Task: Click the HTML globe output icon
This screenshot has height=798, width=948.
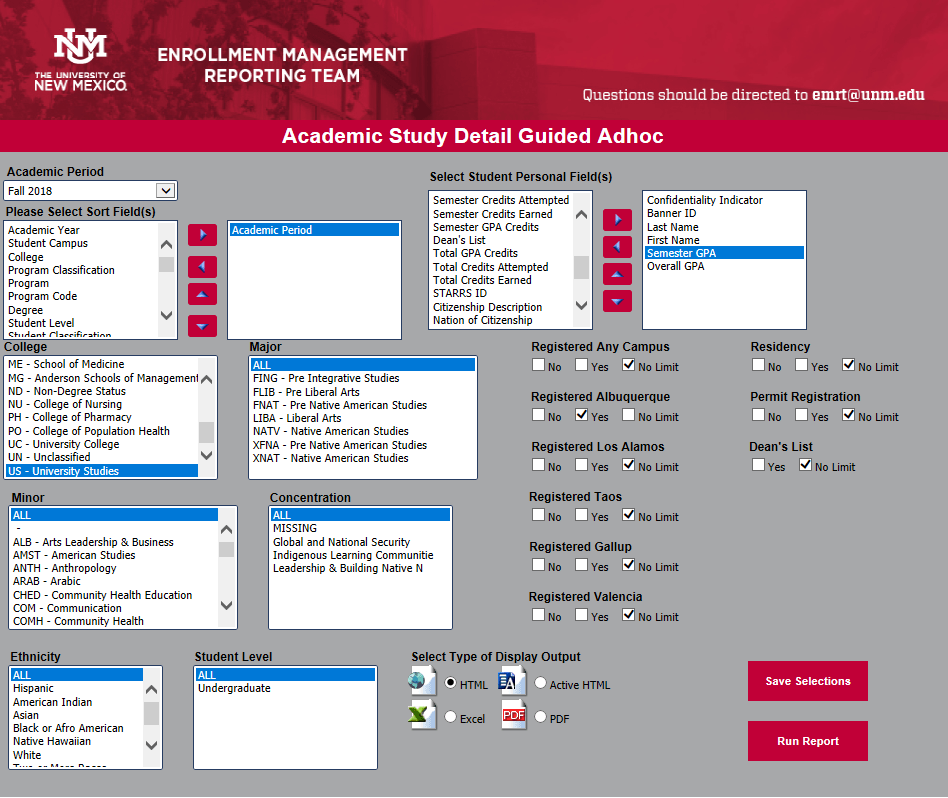Action: pyautogui.click(x=423, y=681)
